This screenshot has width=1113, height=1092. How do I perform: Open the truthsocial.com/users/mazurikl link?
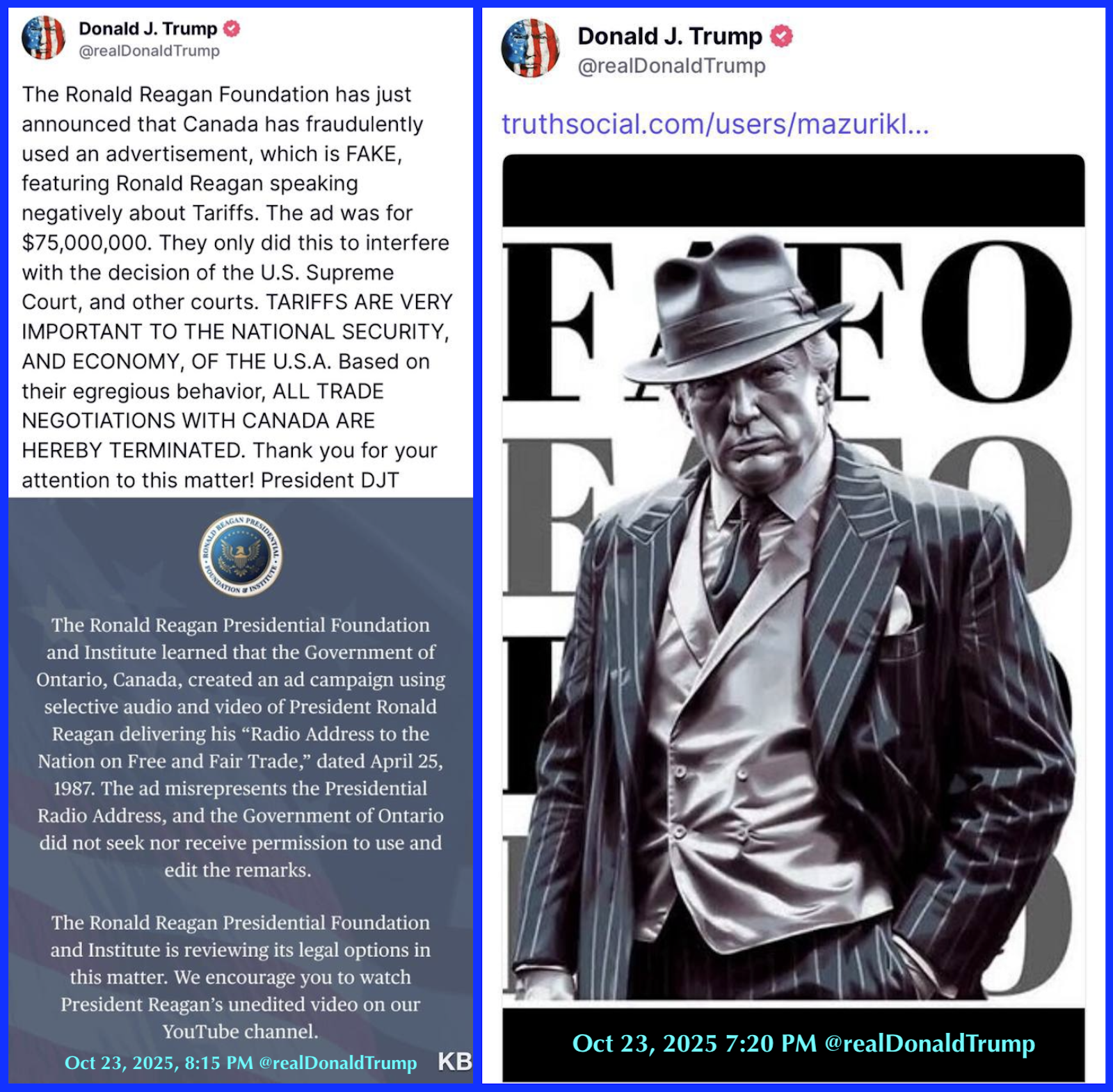[x=715, y=124]
